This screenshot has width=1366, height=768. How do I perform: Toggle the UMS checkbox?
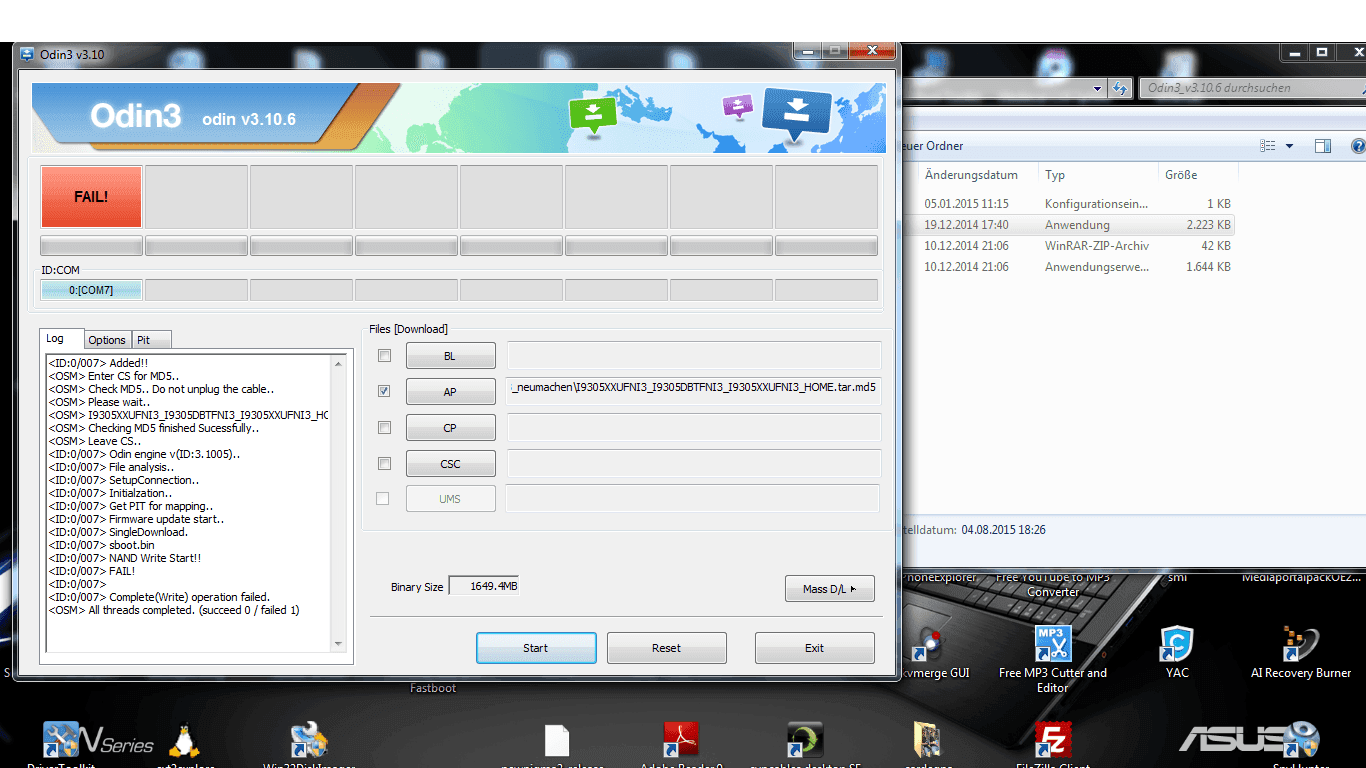point(382,498)
